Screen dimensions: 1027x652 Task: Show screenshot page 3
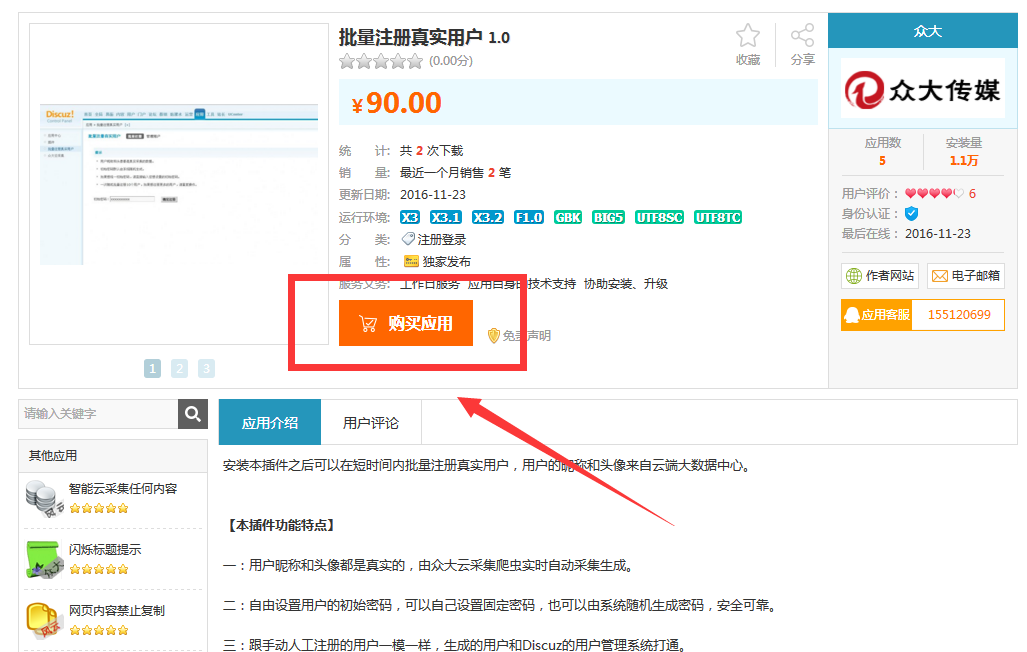point(206,368)
